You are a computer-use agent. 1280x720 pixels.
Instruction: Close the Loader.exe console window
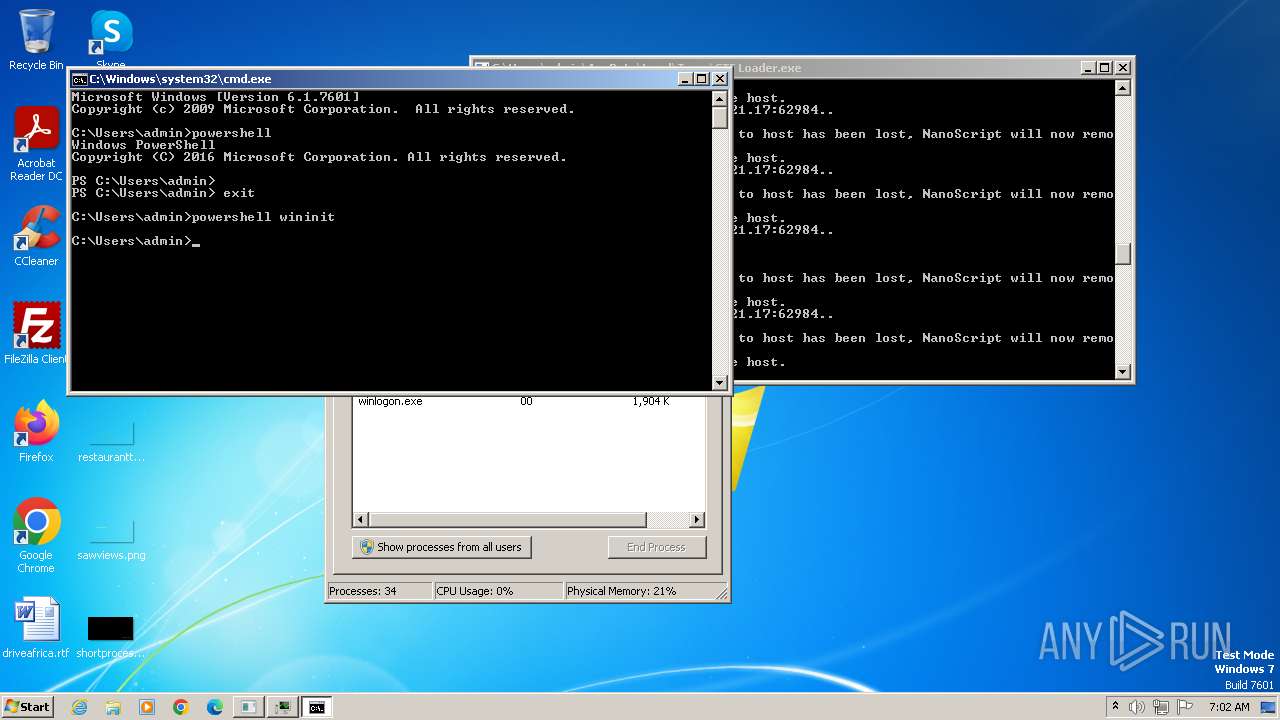click(x=1123, y=68)
